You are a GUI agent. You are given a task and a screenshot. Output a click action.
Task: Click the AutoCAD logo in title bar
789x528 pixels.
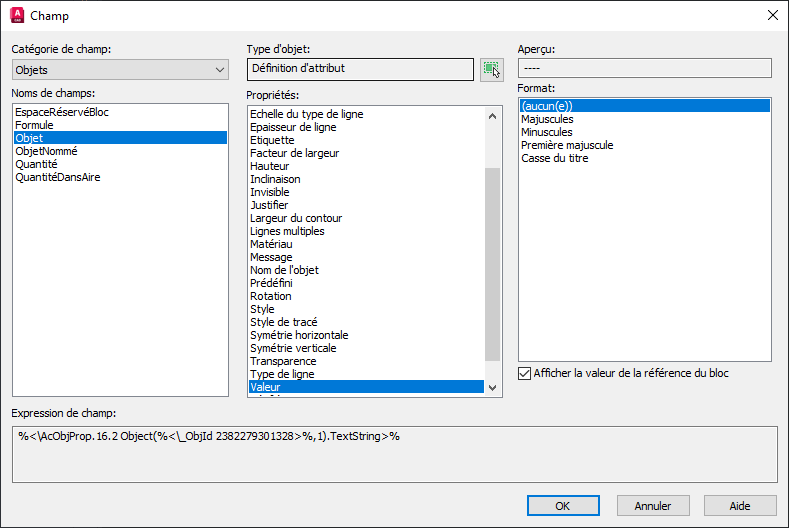(x=17, y=16)
